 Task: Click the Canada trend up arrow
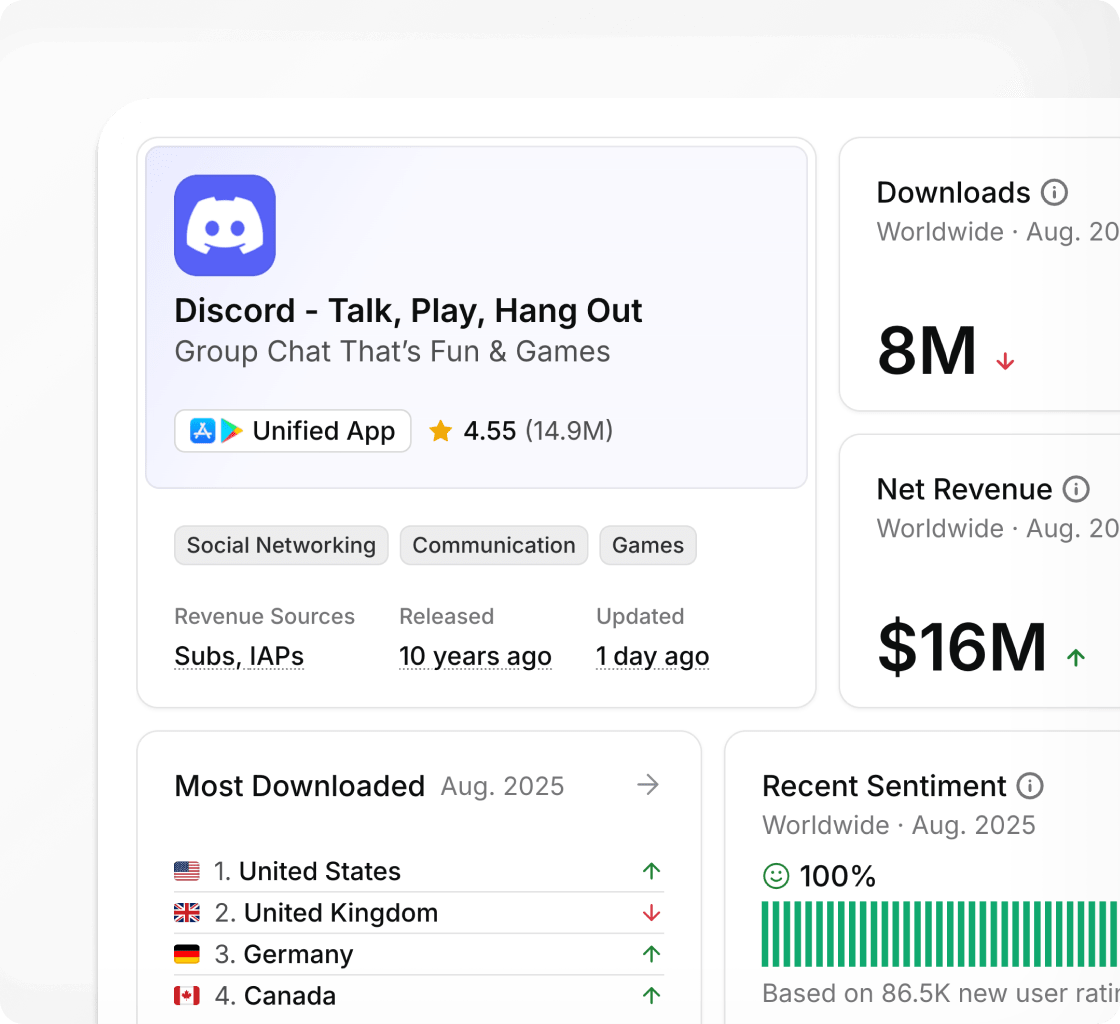click(x=651, y=995)
